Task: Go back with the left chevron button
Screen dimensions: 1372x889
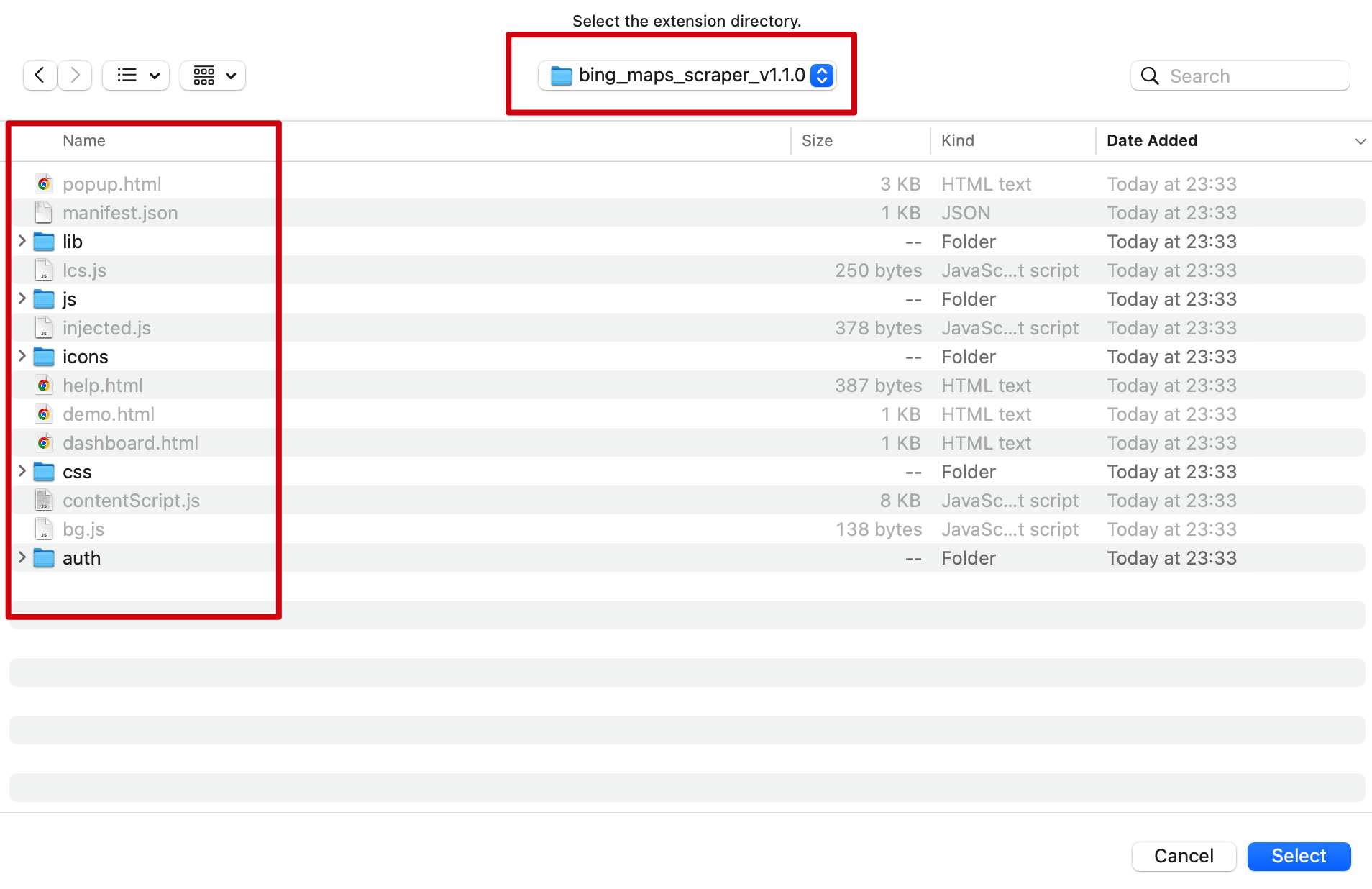Action: pos(40,76)
